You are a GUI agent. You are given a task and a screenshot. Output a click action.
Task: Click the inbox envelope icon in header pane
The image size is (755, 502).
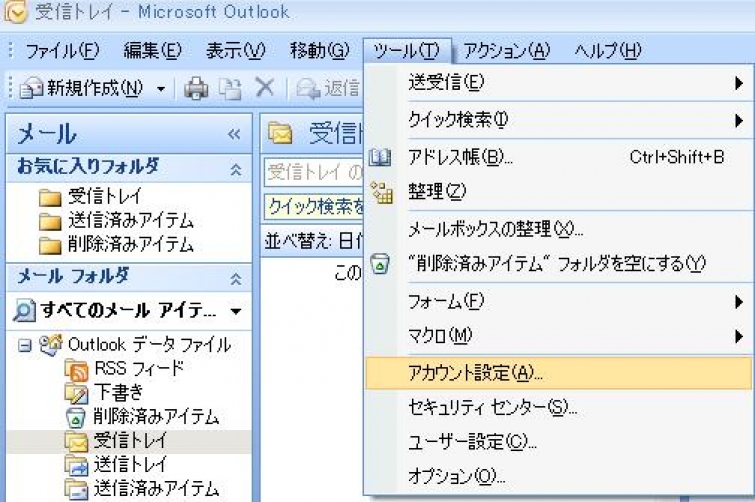click(280, 134)
